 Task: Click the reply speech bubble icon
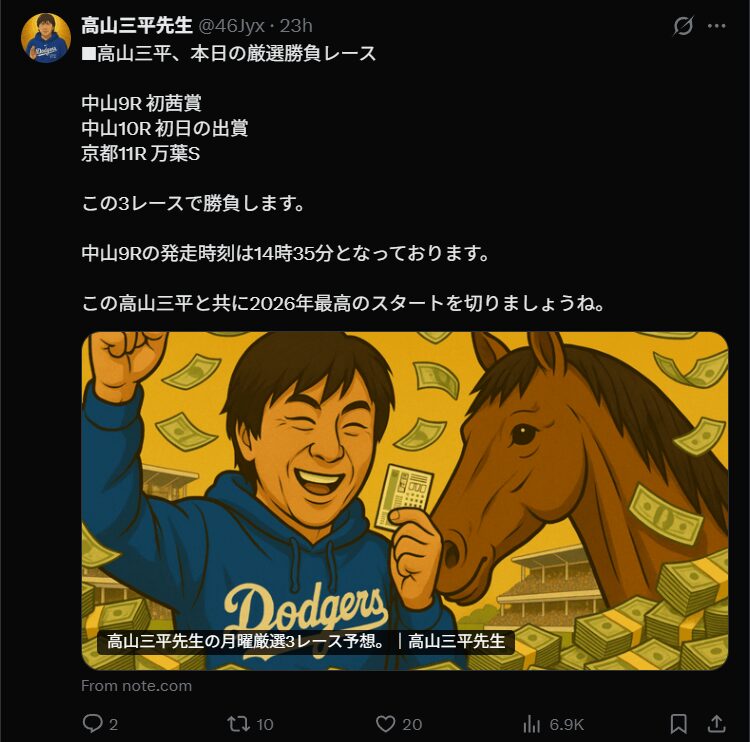coord(93,723)
